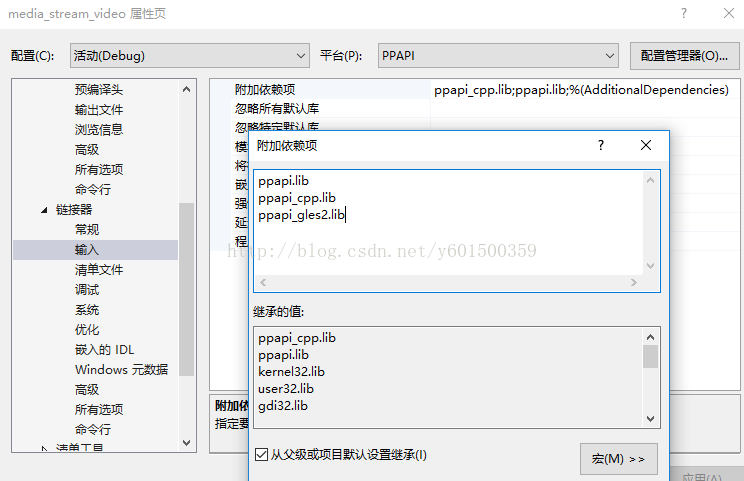
Task: Click help ? icon in property page title bar
Action: tap(684, 13)
